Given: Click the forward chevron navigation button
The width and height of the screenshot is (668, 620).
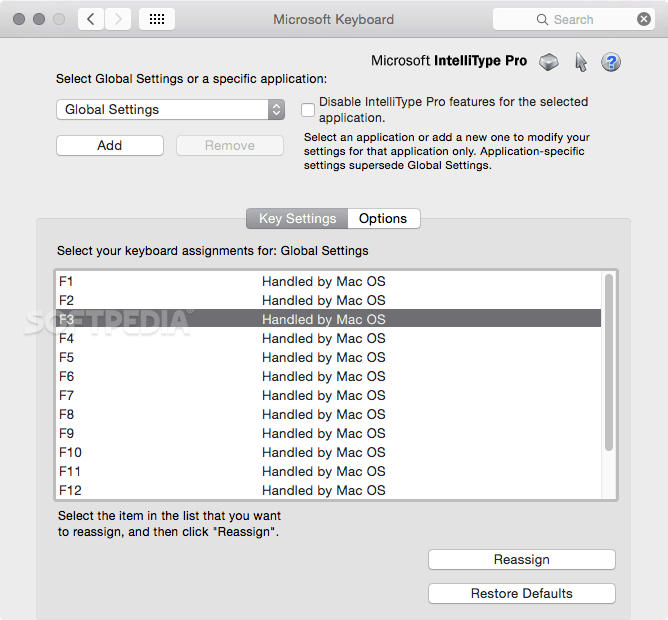Looking at the screenshot, I should click(x=118, y=19).
